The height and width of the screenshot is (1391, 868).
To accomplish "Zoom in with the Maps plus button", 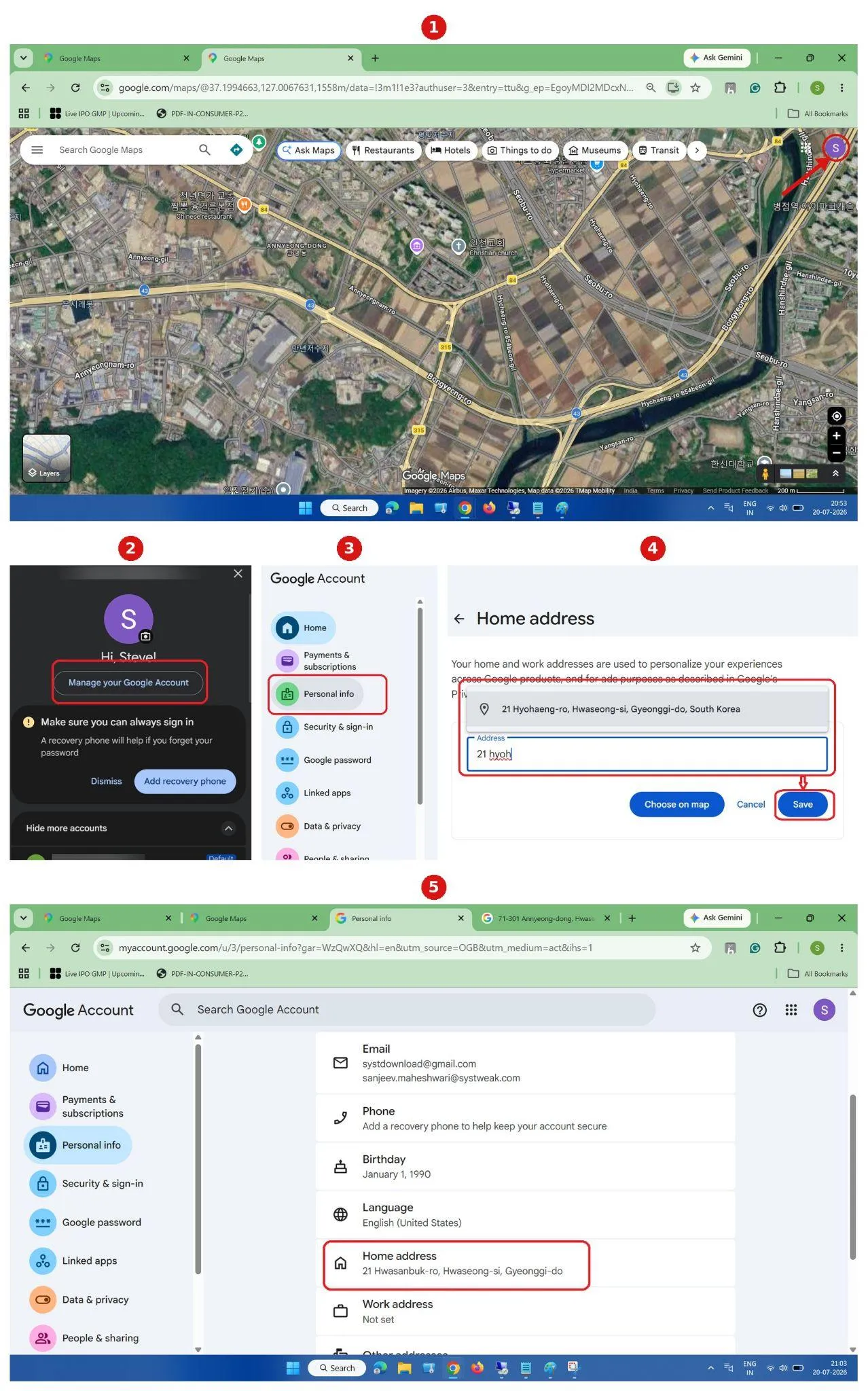I will [837, 435].
